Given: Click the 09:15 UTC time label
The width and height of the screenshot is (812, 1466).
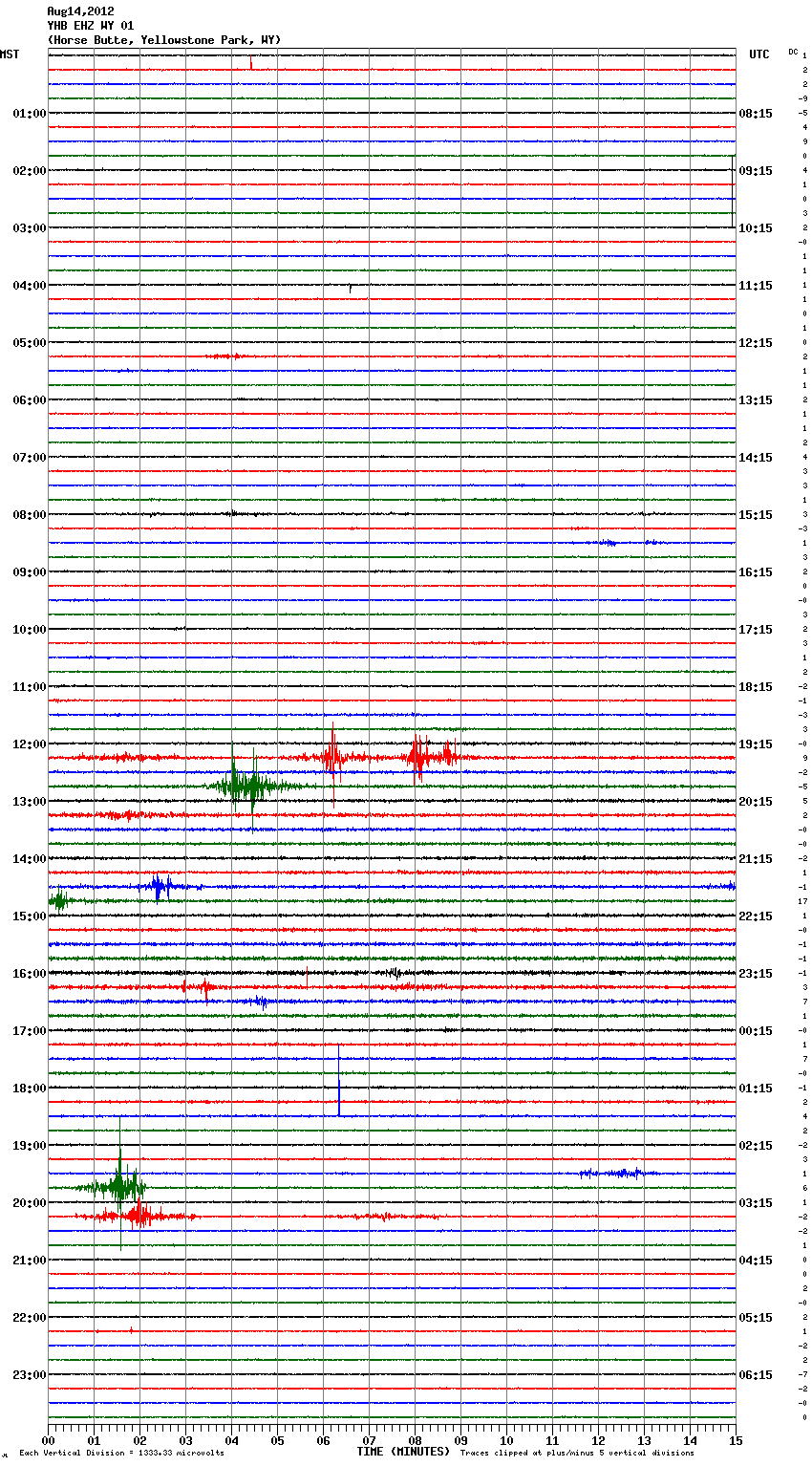Looking at the screenshot, I should coord(756,170).
